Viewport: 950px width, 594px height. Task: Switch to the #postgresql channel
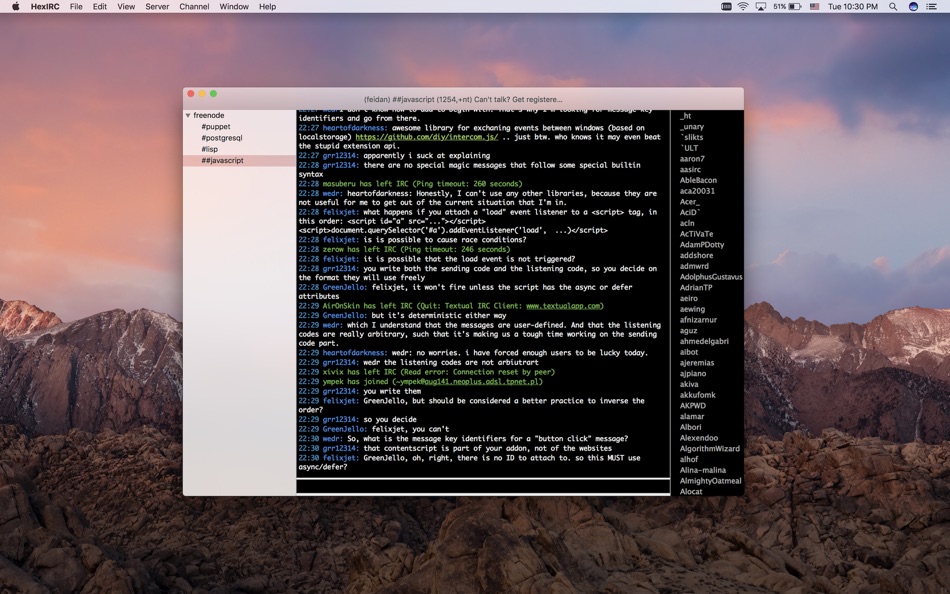(222, 138)
